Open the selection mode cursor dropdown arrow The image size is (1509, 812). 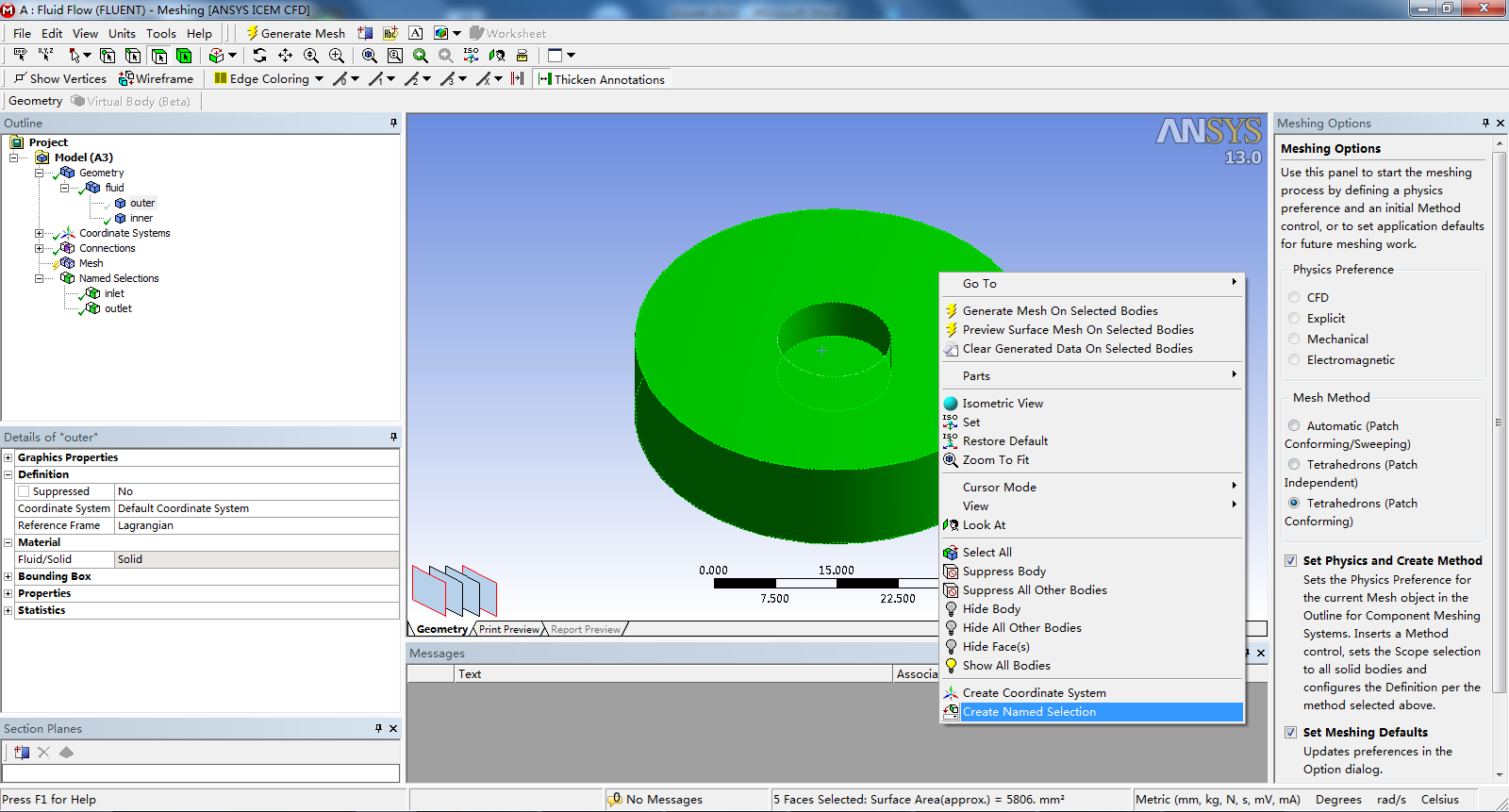[88, 56]
